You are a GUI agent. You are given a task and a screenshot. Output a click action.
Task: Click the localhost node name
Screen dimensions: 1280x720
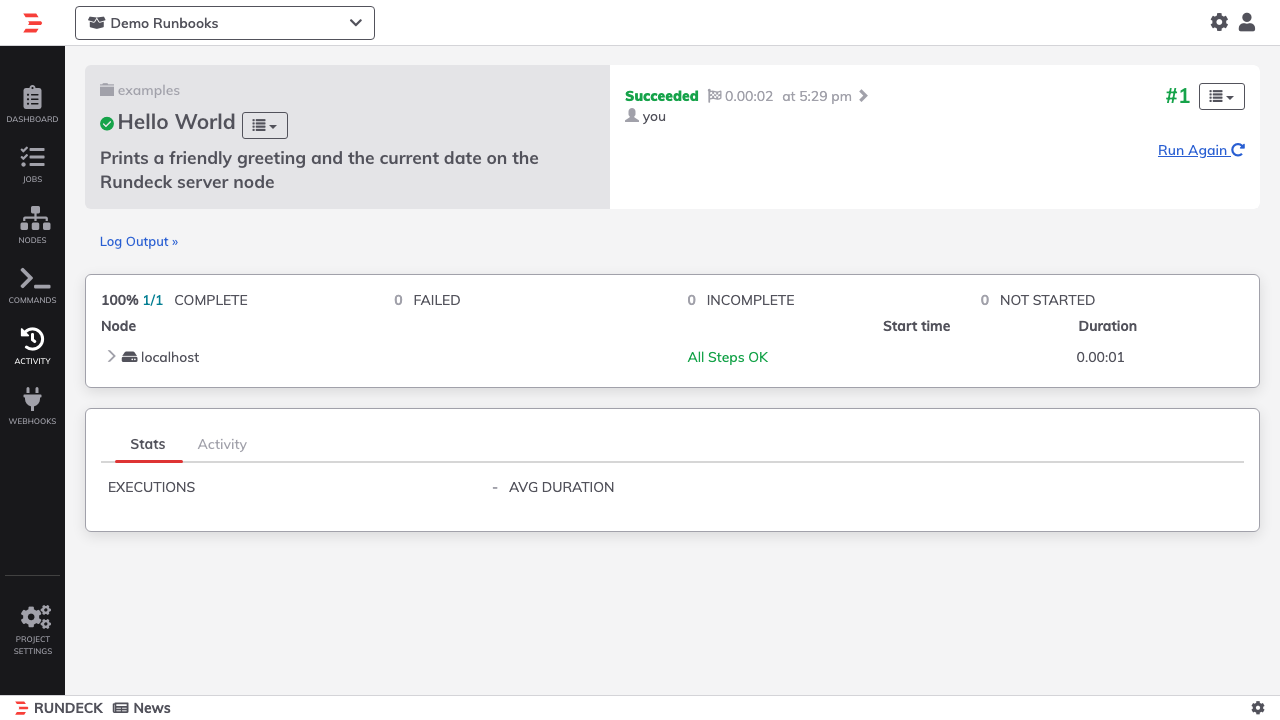coord(170,357)
